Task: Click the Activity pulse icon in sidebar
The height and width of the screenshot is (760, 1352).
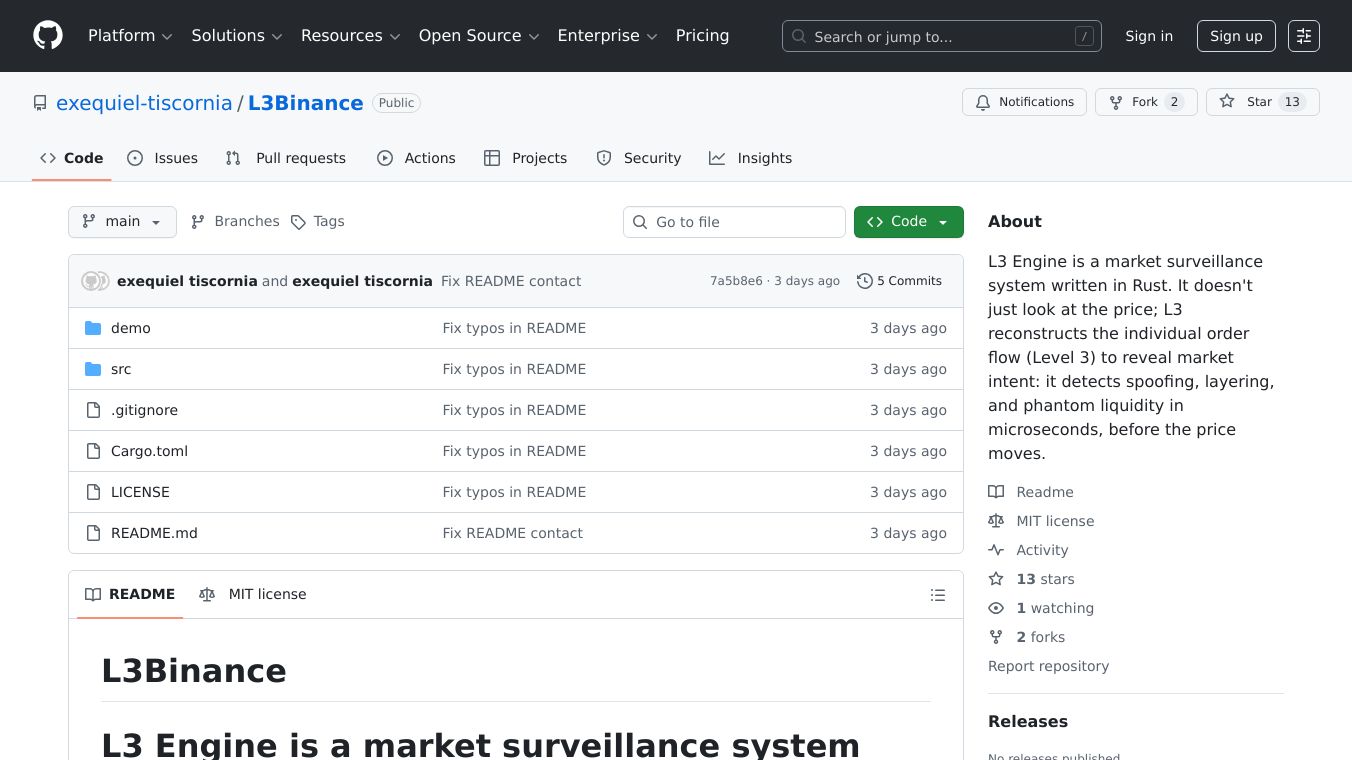Action: (996, 550)
